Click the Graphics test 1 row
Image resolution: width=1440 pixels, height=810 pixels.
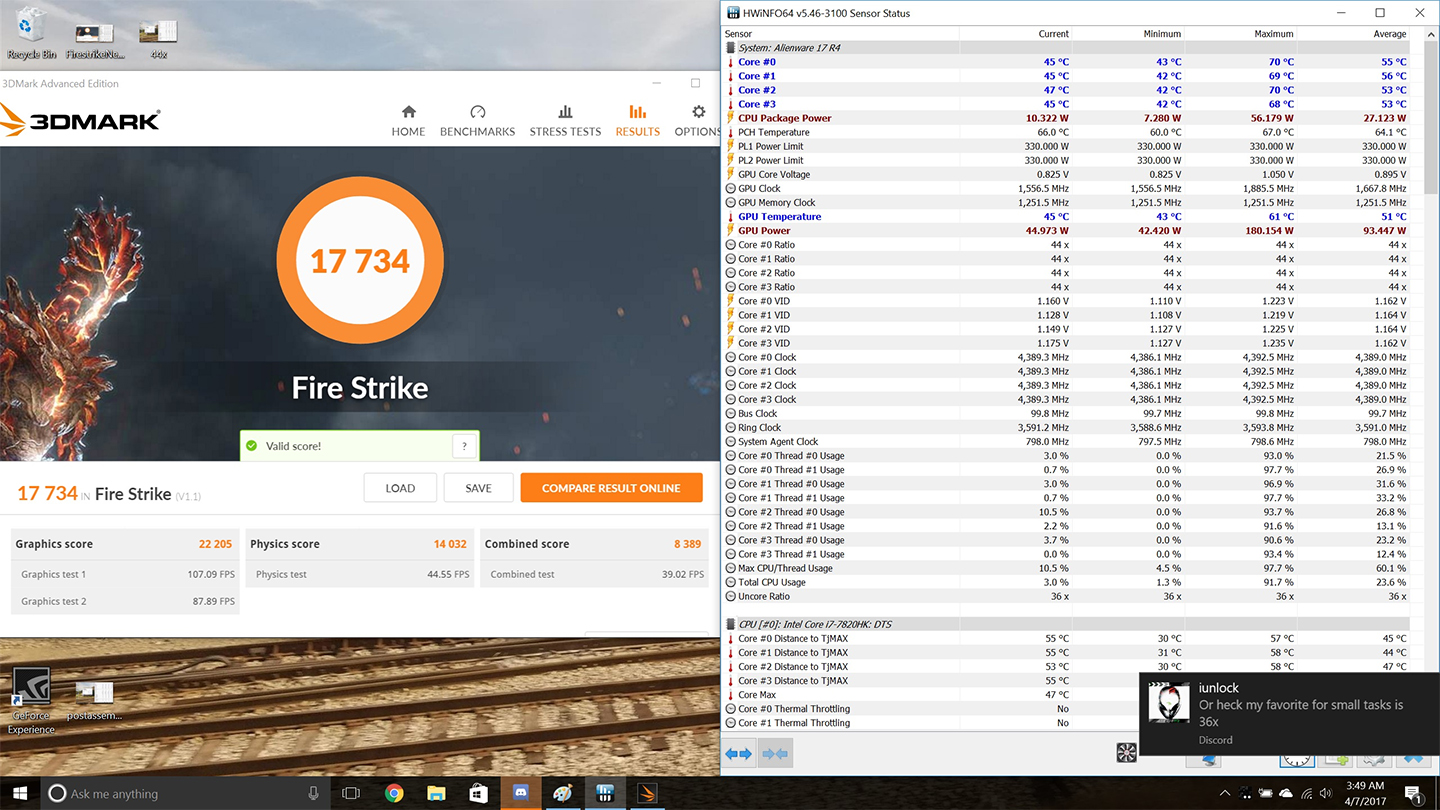point(126,574)
